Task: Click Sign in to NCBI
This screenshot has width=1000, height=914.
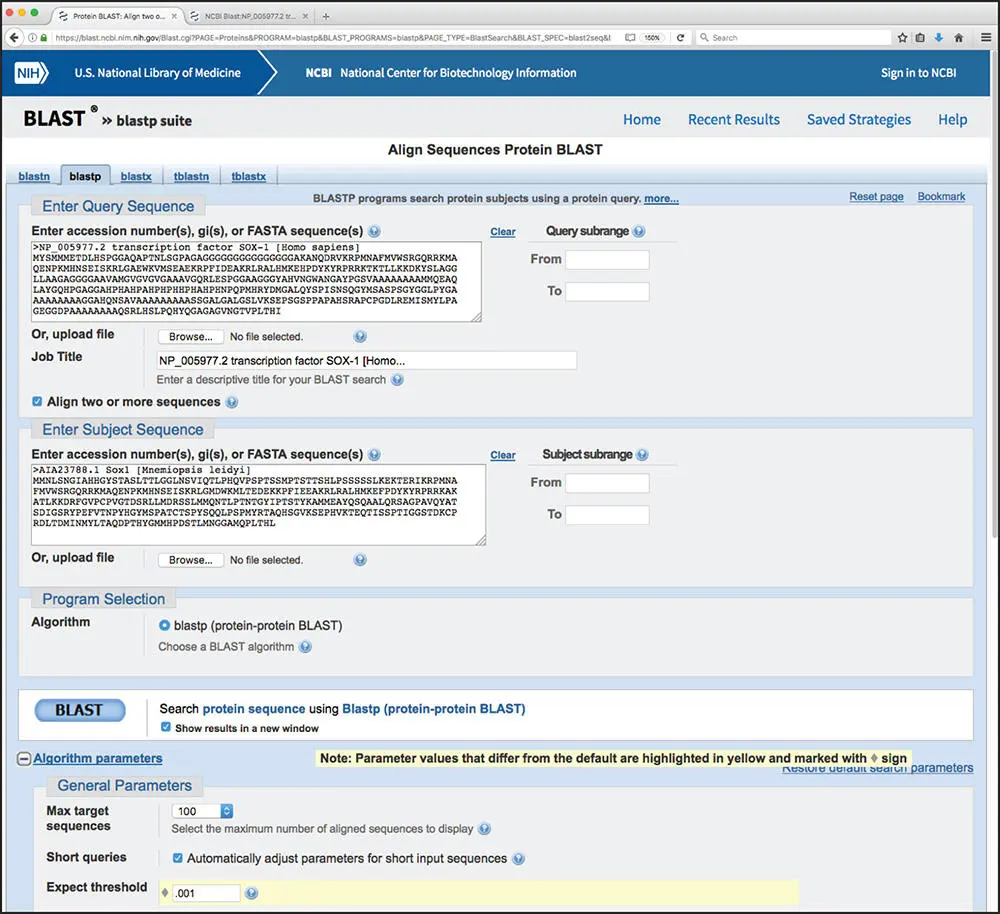Action: click(x=918, y=73)
